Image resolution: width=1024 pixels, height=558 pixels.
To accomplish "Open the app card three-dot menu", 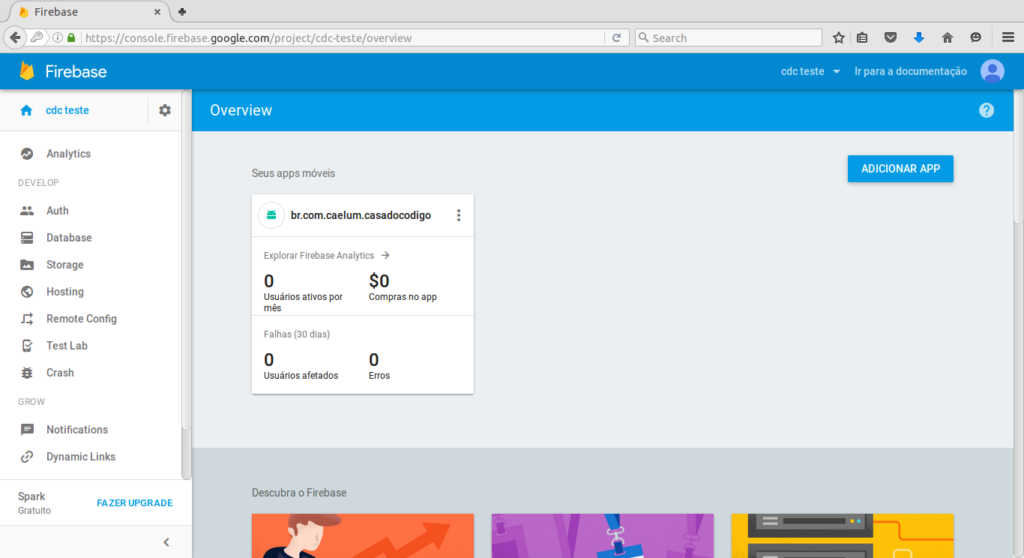I will pos(458,215).
